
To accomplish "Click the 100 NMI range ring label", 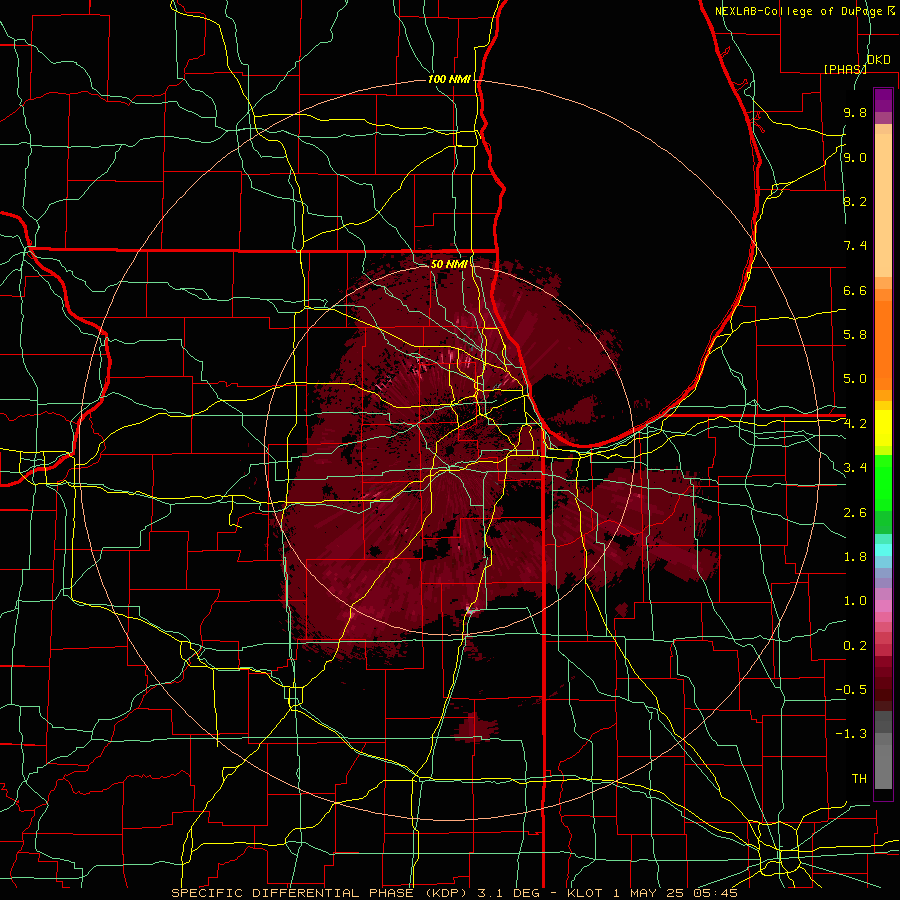I will (x=449, y=79).
